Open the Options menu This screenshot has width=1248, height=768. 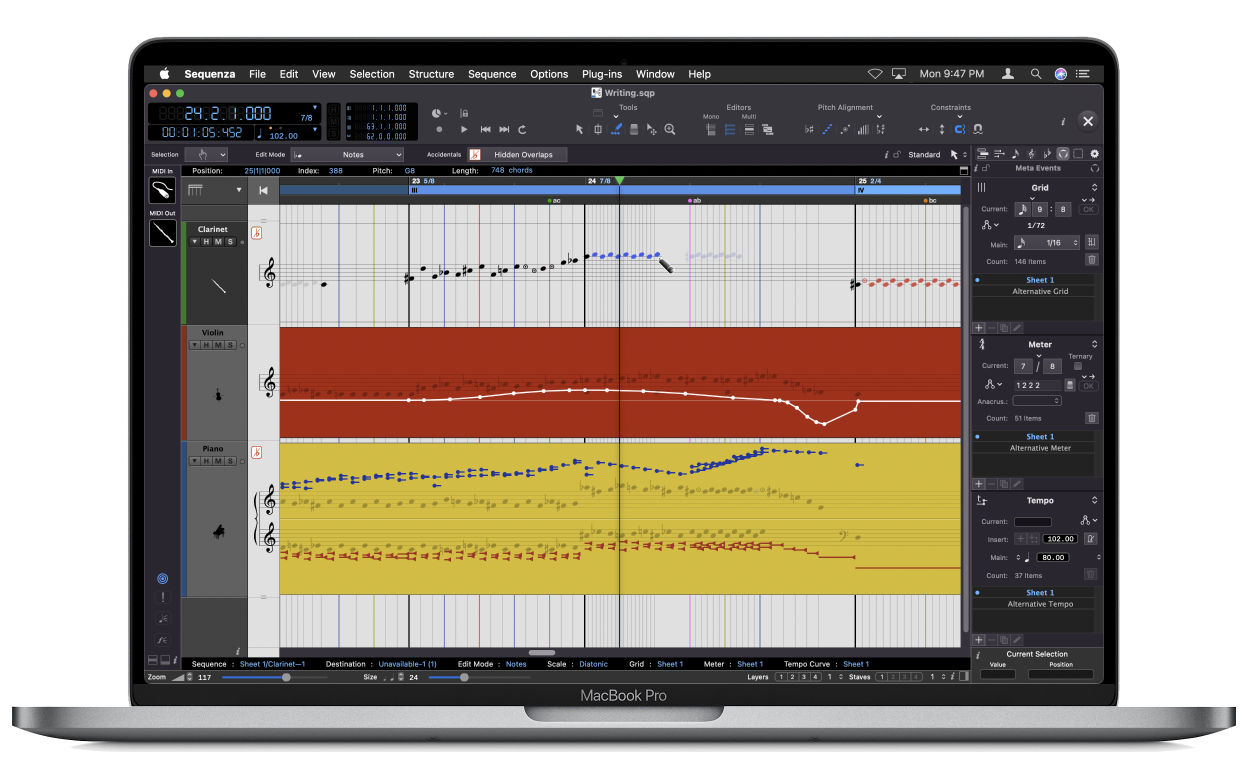click(x=549, y=74)
